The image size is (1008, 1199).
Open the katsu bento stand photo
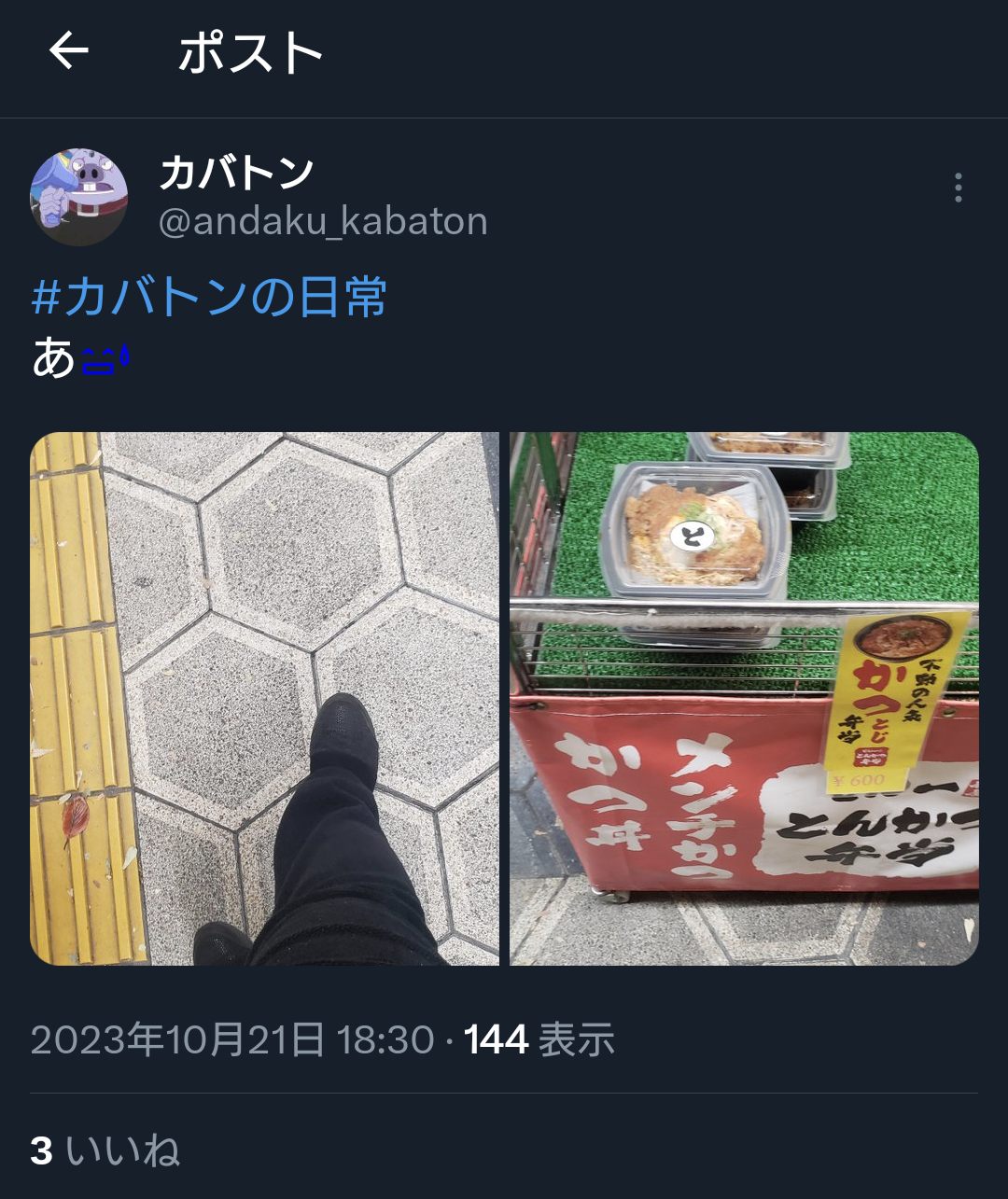pos(745,698)
